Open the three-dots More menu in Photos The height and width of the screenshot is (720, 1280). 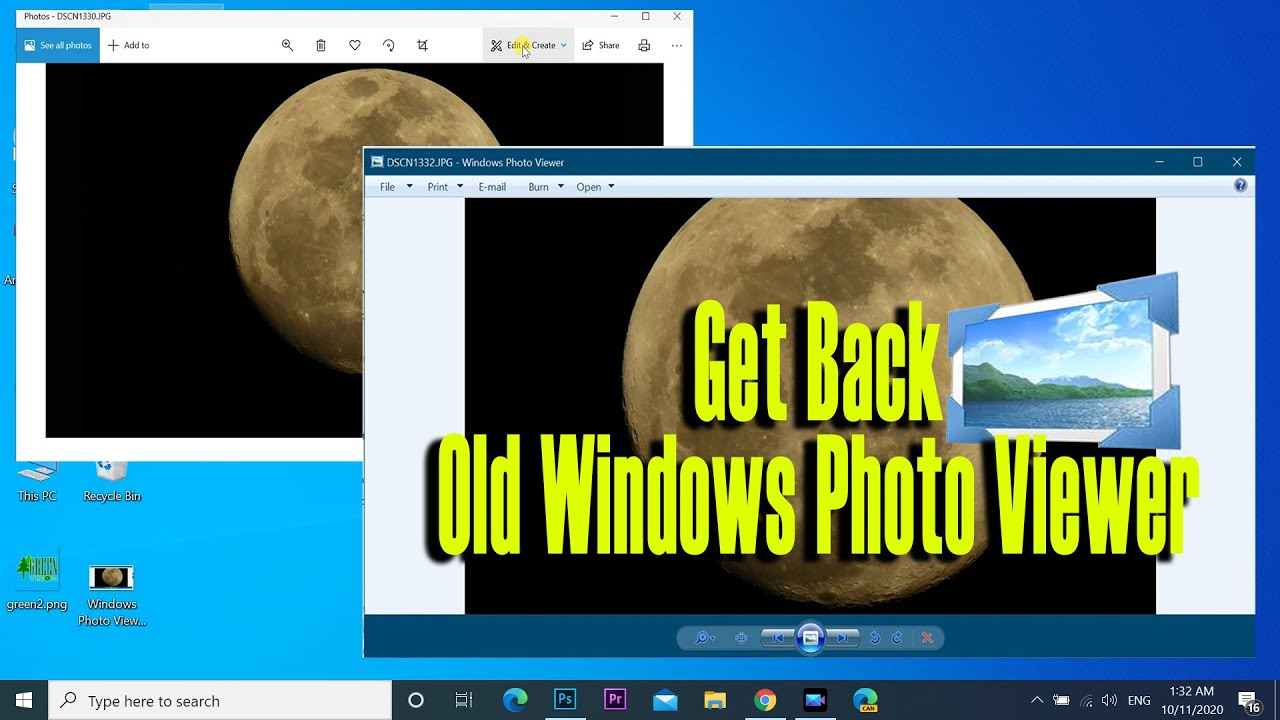(677, 45)
